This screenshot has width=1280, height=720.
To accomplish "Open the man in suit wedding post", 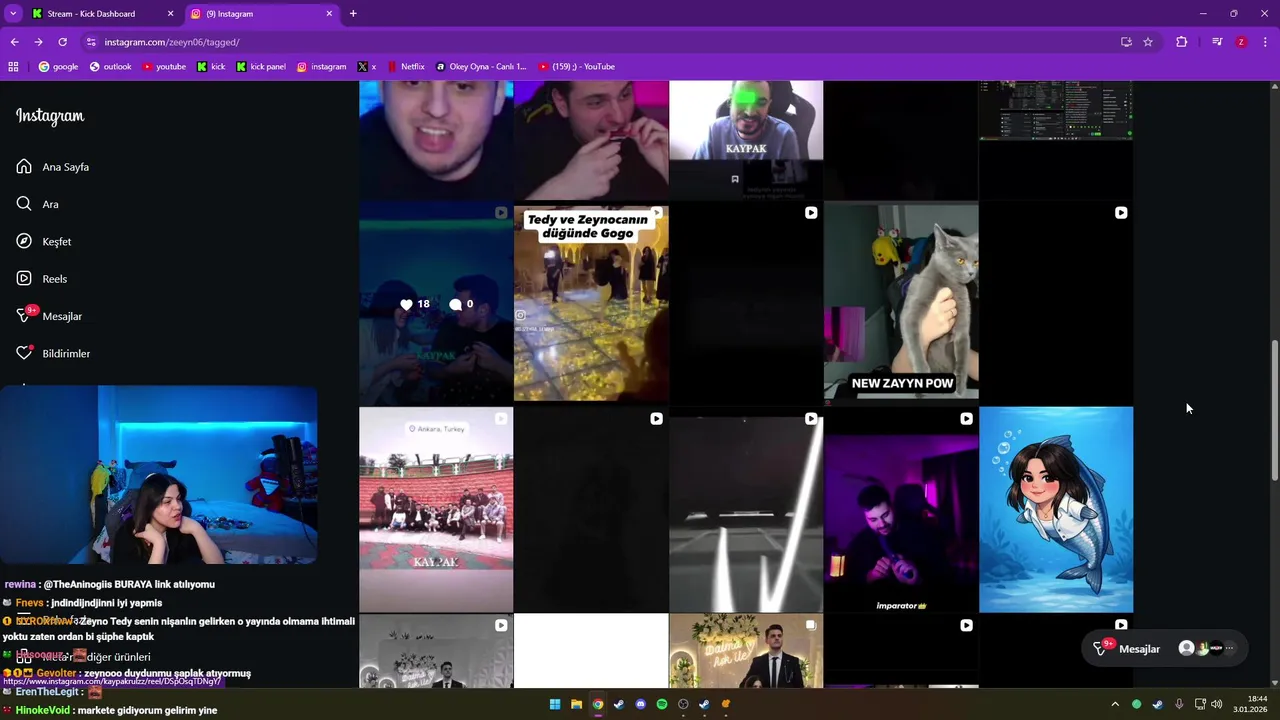I will point(746,651).
